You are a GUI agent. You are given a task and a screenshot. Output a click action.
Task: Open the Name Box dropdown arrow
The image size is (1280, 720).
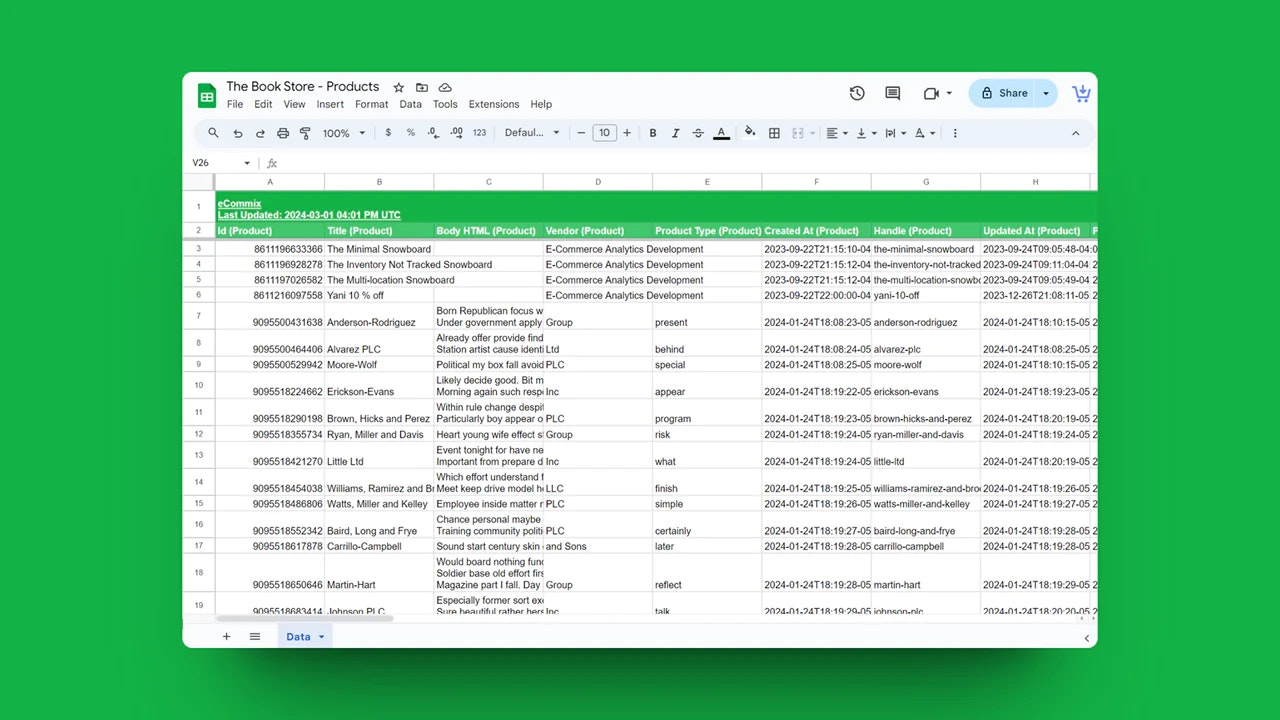(x=247, y=163)
